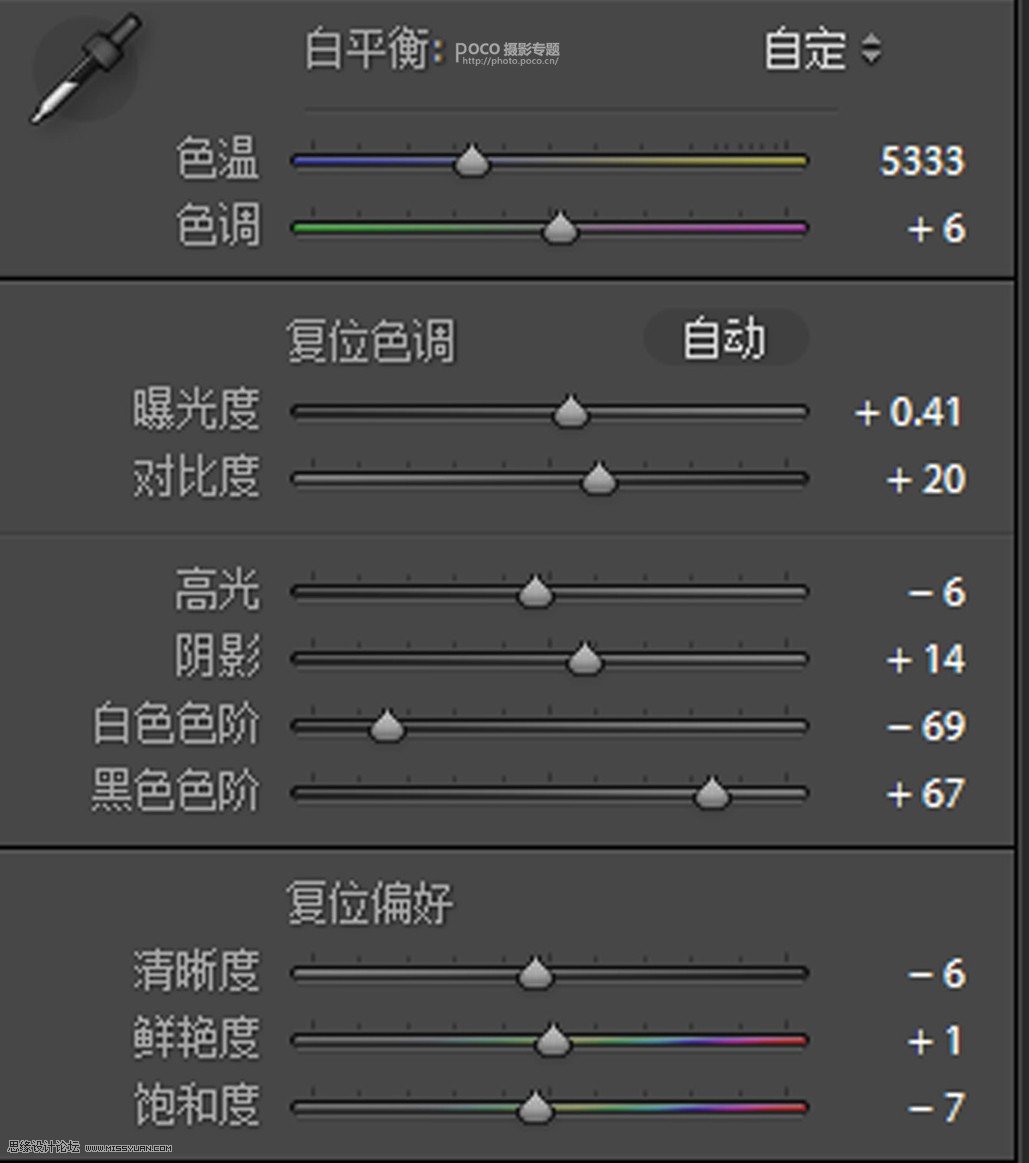1029x1163 pixels.
Task: Select the 清晰度 clarity slider handle
Action: (x=536, y=974)
